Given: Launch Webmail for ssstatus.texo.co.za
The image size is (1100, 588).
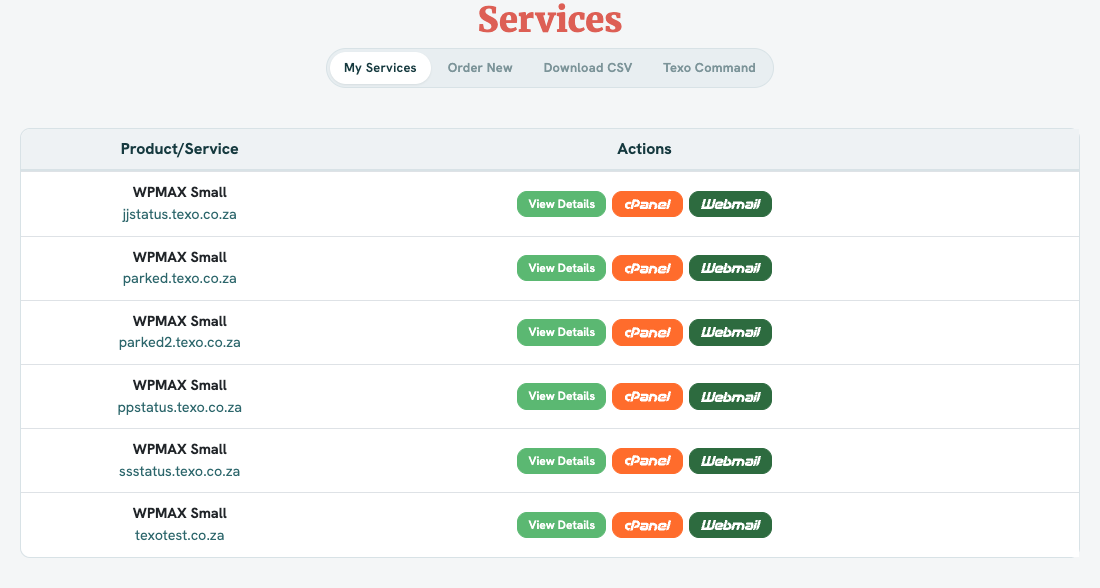Looking at the screenshot, I should click(x=730, y=461).
